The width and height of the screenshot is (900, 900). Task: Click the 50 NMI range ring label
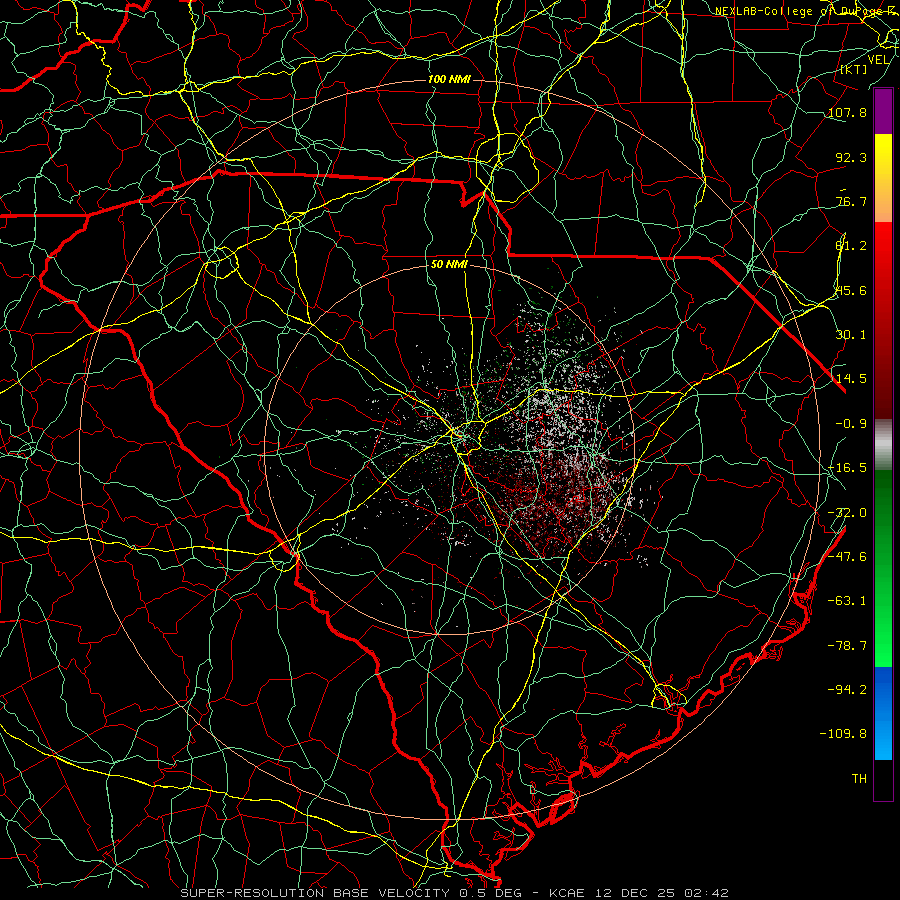point(449,265)
